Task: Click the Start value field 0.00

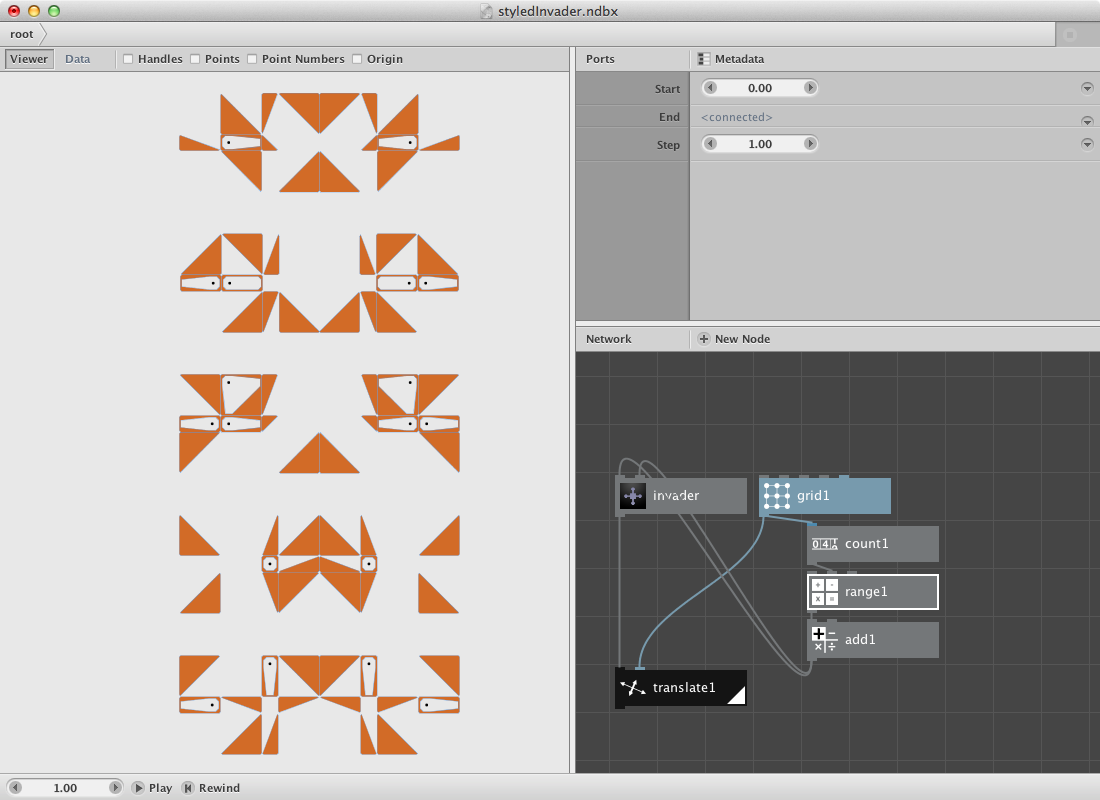Action: (x=760, y=88)
